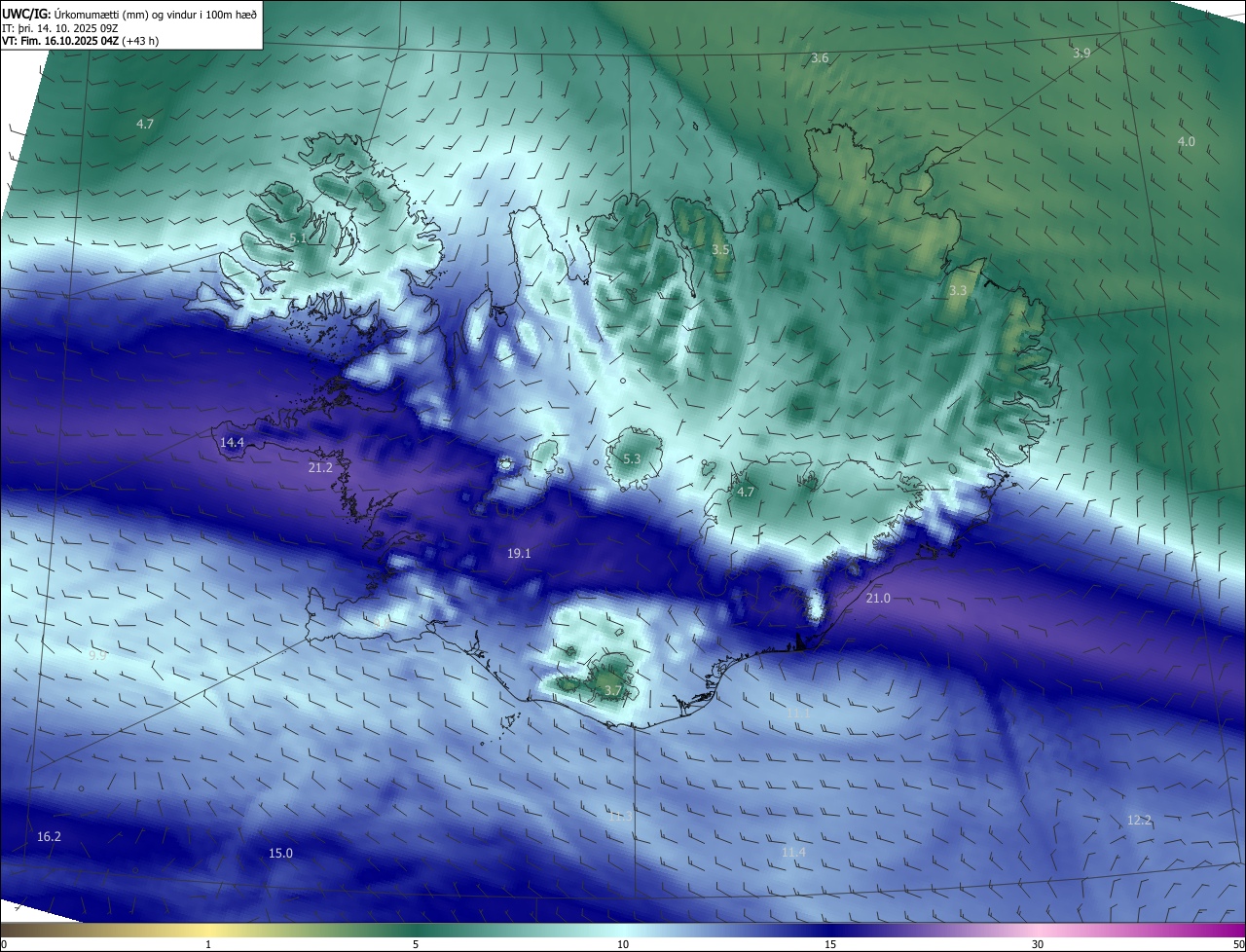Select the 9.9 value label on the map
The image size is (1246, 952).
point(97,656)
